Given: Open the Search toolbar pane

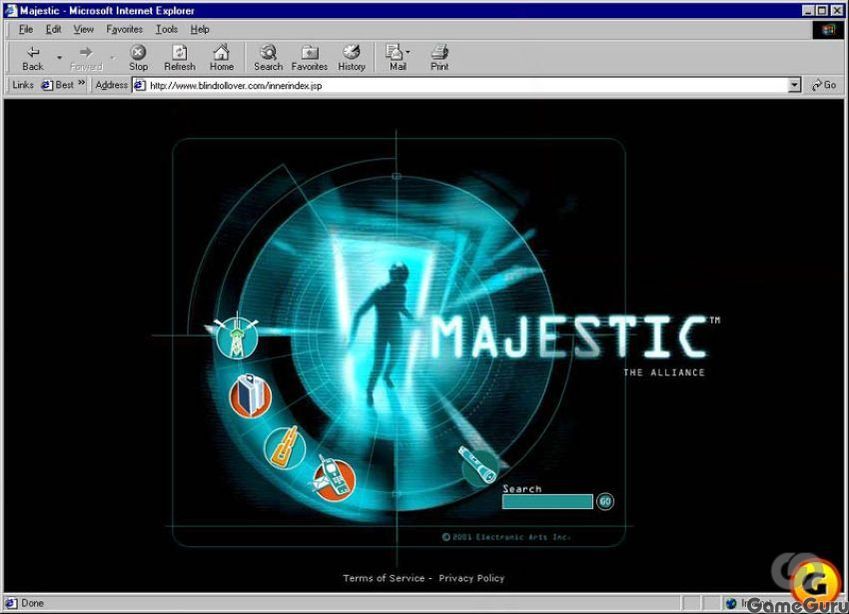Looking at the screenshot, I should [x=268, y=58].
